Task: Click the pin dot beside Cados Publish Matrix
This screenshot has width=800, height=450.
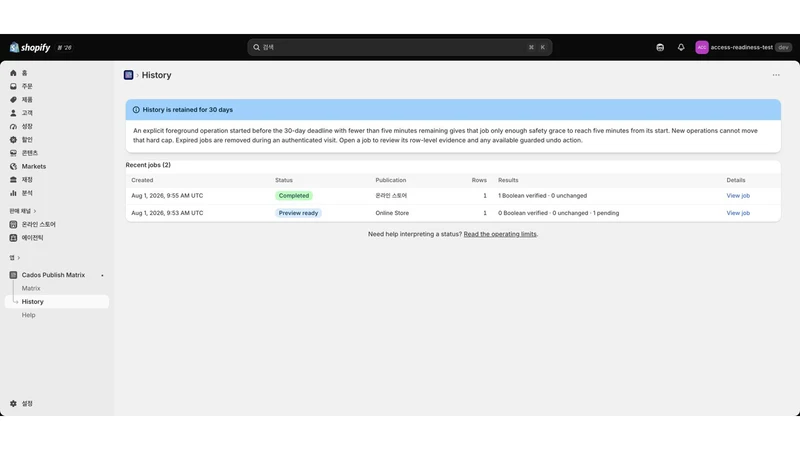Action: click(x=102, y=276)
